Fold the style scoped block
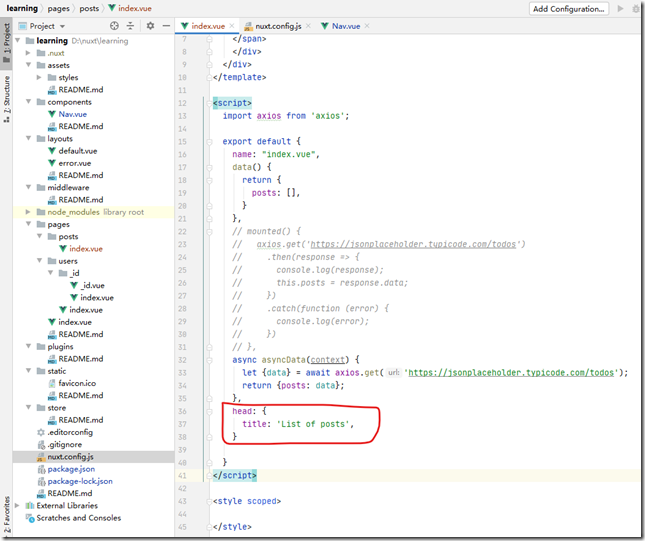The height and width of the screenshot is (541, 645). point(209,501)
